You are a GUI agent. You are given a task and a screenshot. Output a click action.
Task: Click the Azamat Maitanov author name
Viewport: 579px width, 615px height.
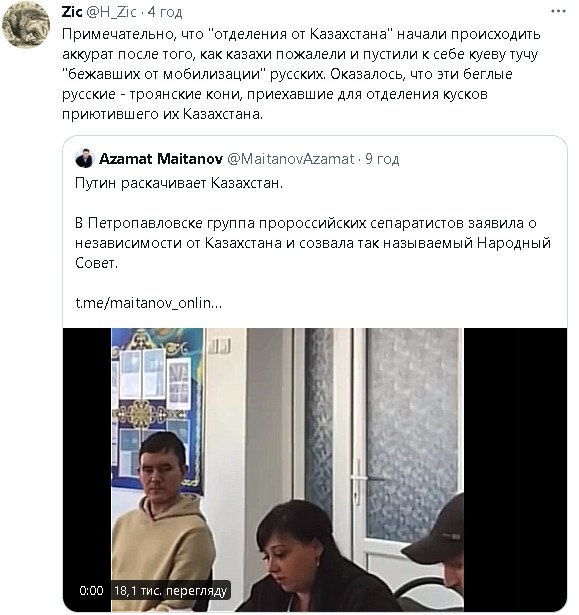click(x=161, y=159)
